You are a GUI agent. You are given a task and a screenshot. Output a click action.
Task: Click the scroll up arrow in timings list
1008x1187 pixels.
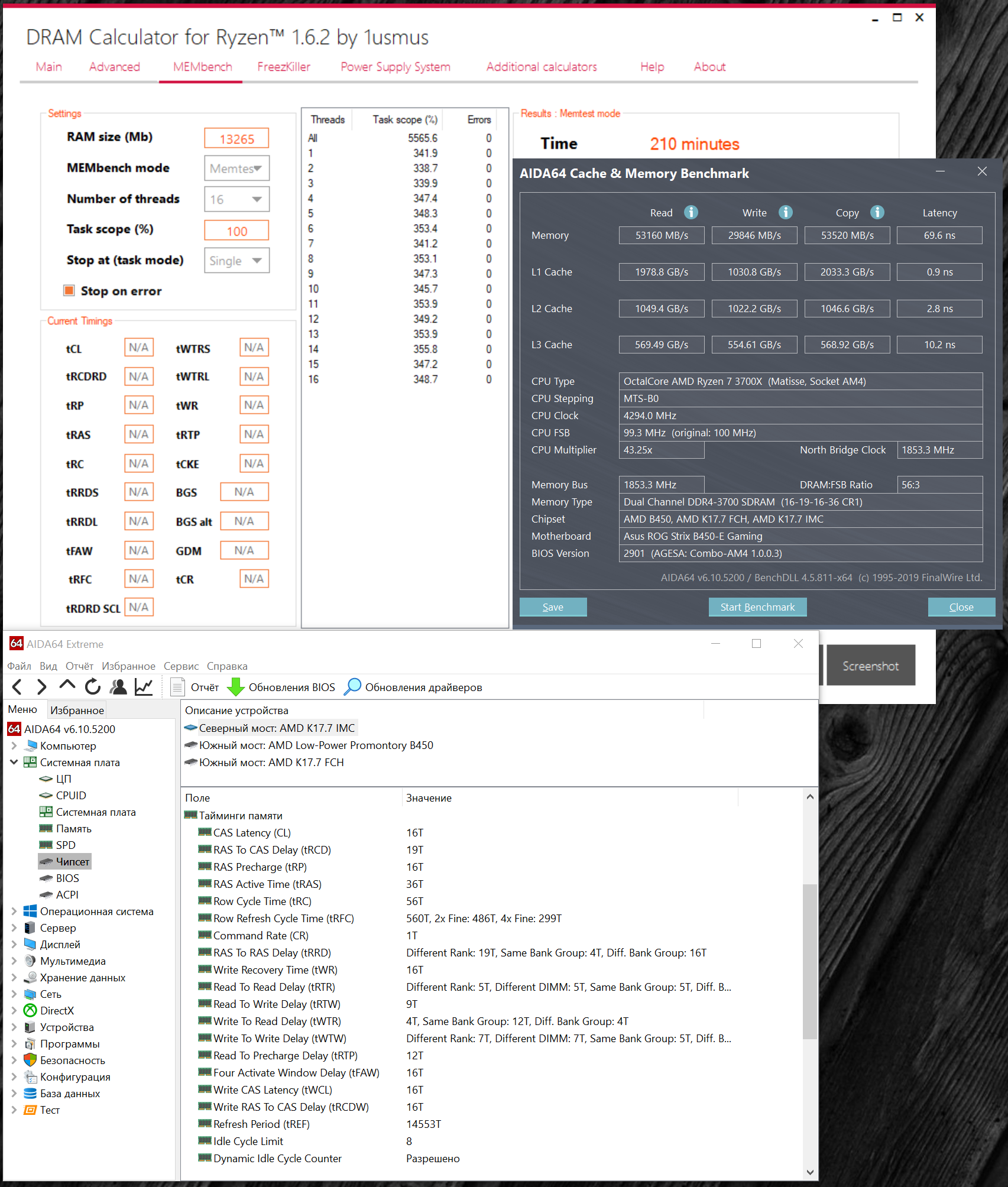pos(810,797)
